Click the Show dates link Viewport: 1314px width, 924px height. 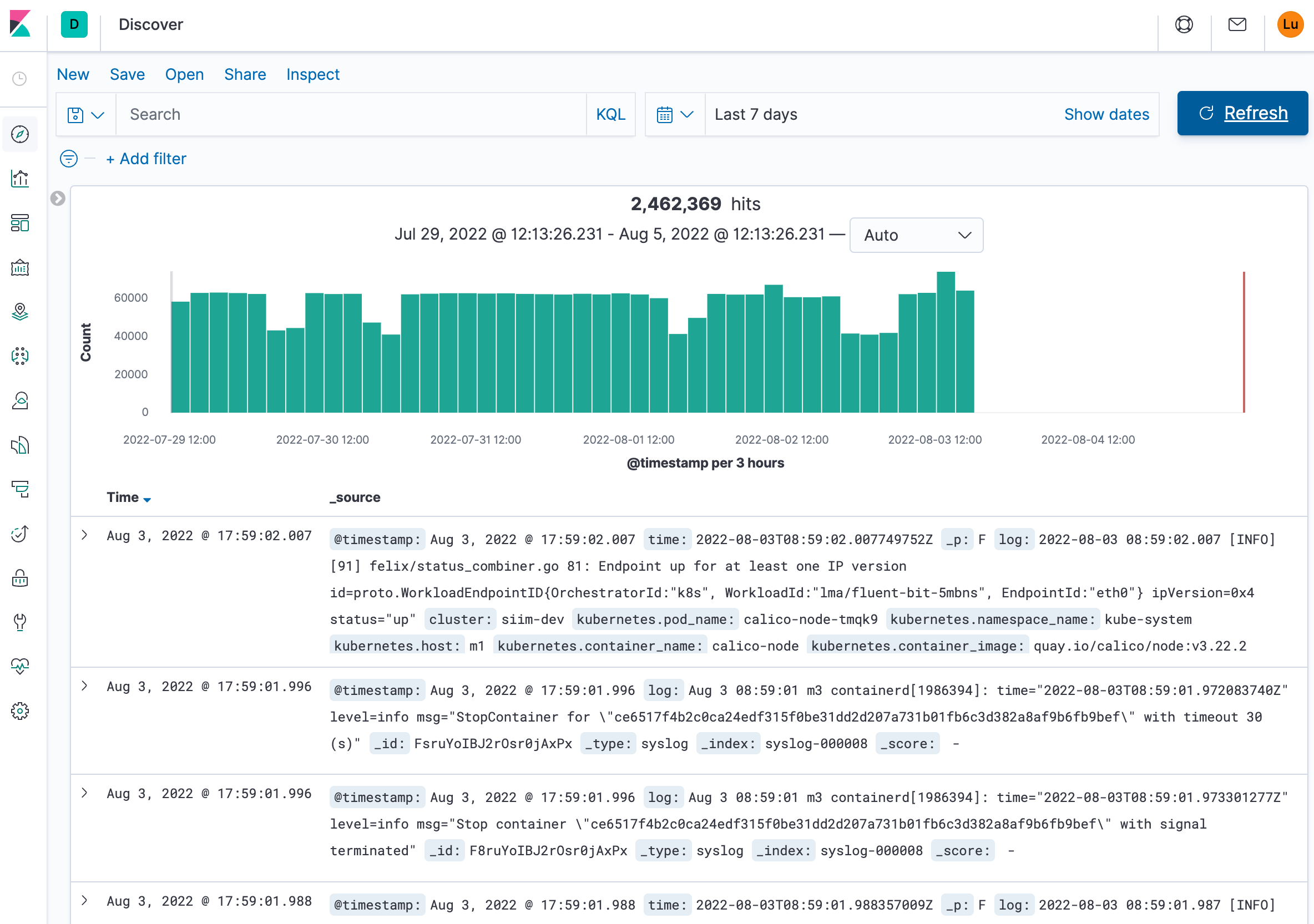click(x=1106, y=114)
